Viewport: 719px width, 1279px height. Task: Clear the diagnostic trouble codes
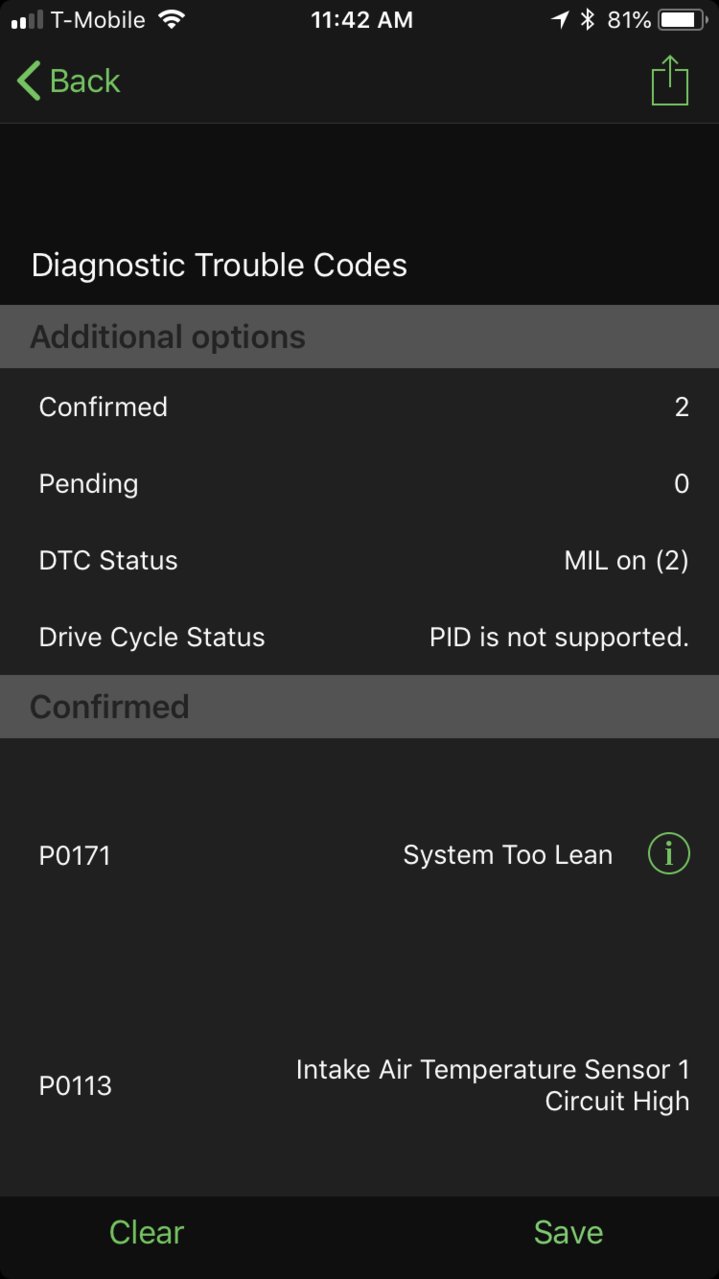[146, 1232]
